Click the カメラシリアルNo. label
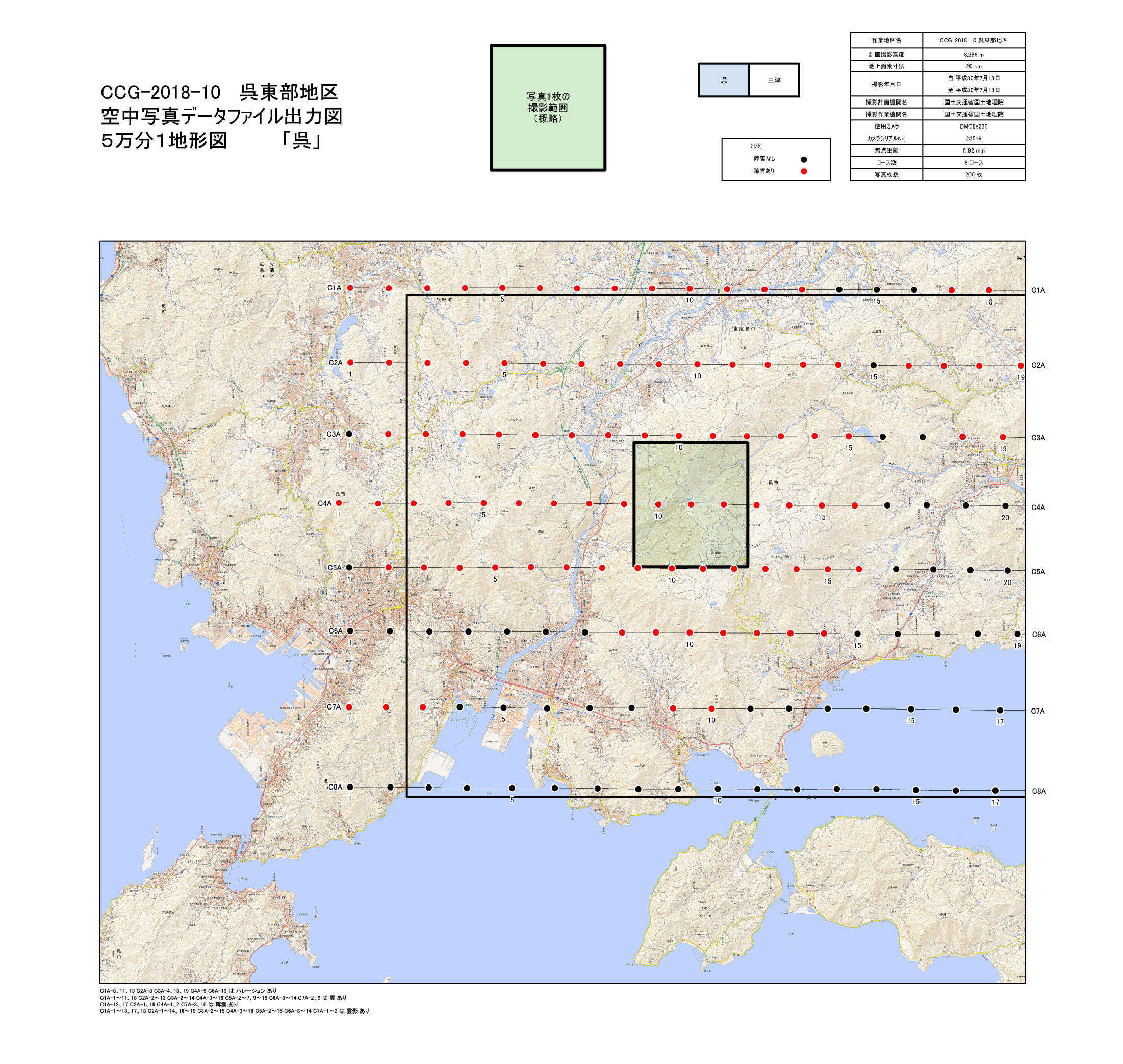This screenshot has height=1064, width=1123. click(x=886, y=138)
